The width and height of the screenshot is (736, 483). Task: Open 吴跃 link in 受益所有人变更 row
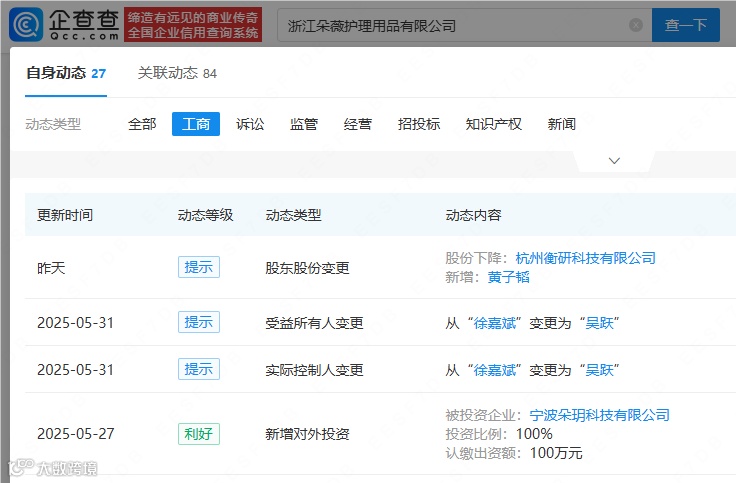599,323
